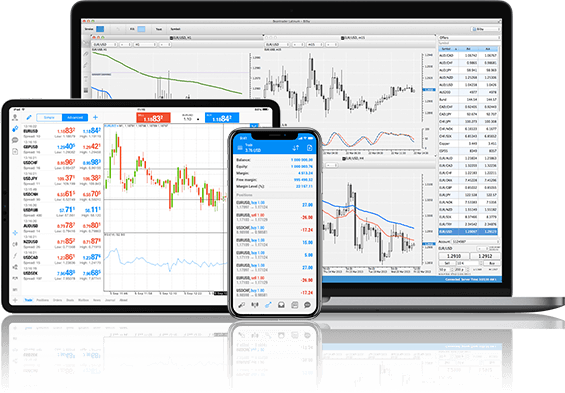Tap the plus icon to add symbol
Screen dimensions: 565x393
click(x=95, y=117)
